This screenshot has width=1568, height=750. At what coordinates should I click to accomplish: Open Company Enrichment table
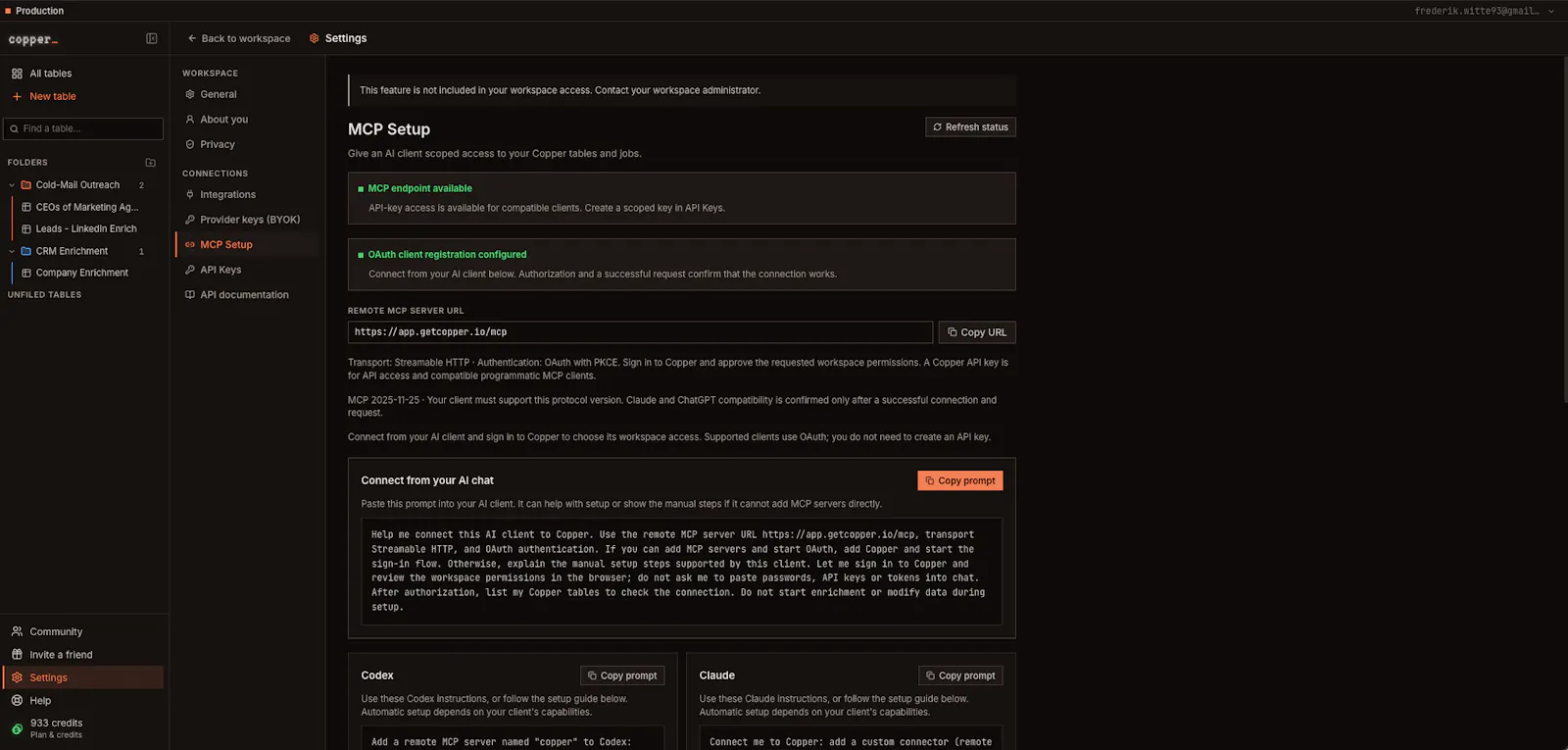(82, 273)
